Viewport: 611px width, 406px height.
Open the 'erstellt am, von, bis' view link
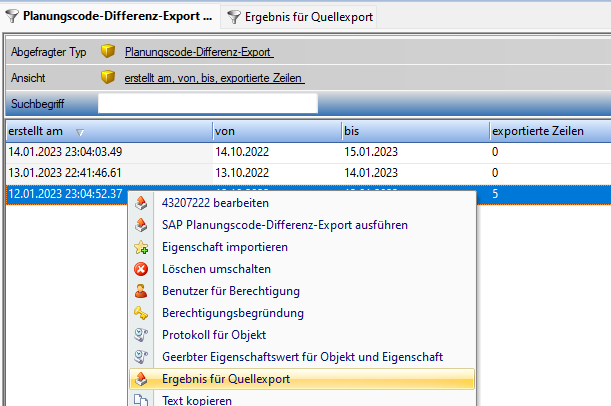(x=214, y=78)
